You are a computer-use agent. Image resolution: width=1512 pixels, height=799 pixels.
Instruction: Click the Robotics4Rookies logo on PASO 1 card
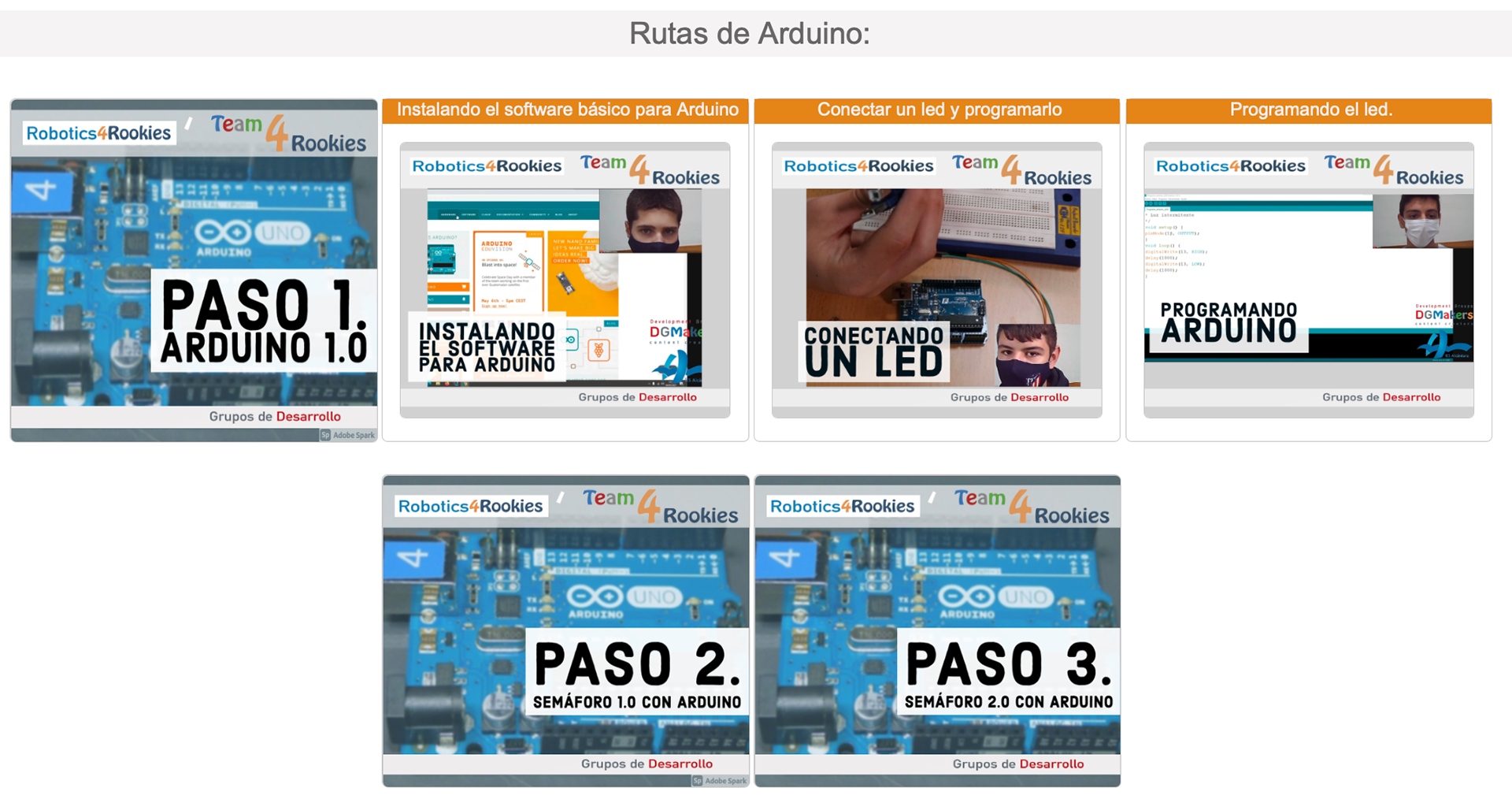98,133
